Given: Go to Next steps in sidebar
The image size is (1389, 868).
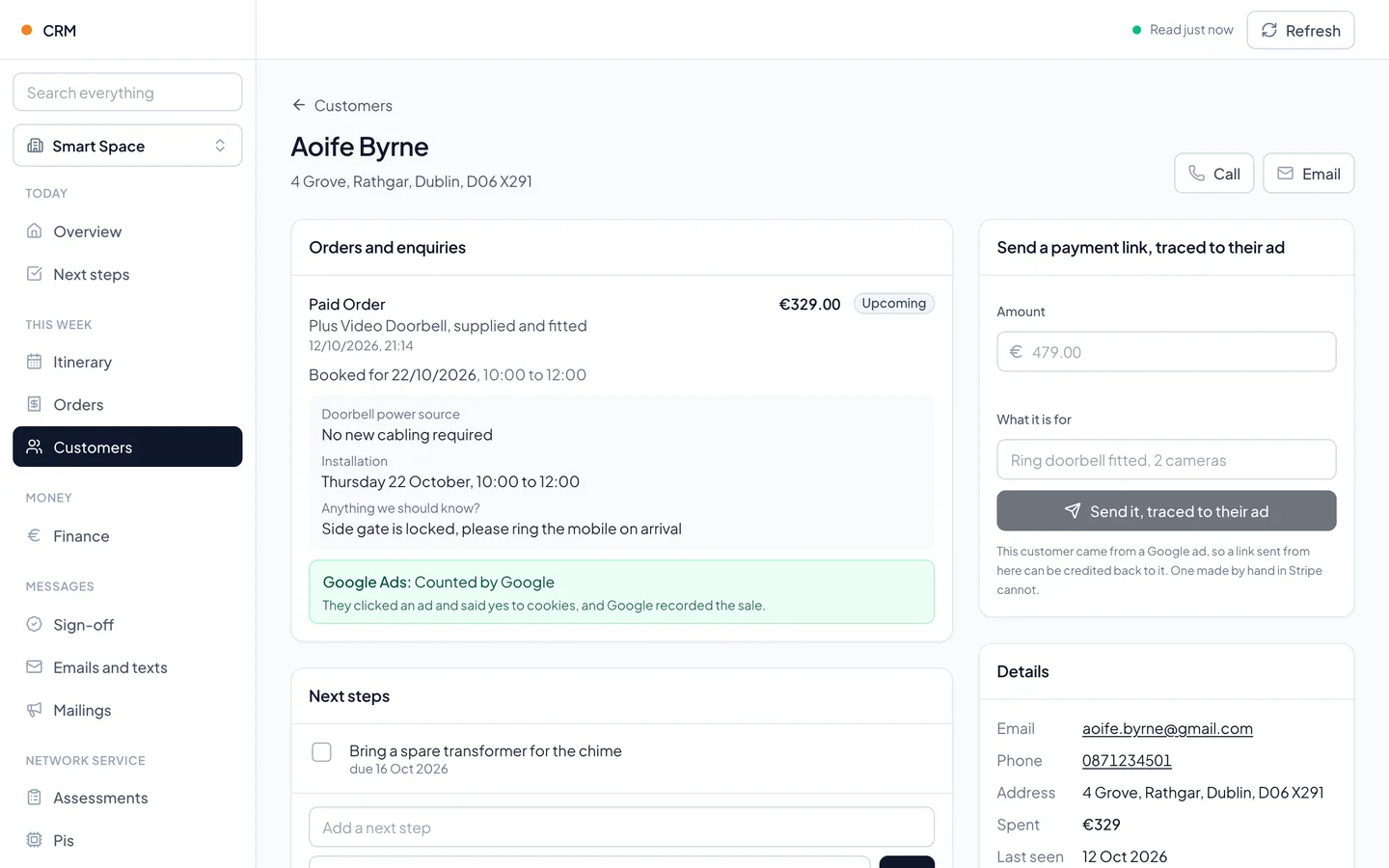Looking at the screenshot, I should click(x=127, y=274).
